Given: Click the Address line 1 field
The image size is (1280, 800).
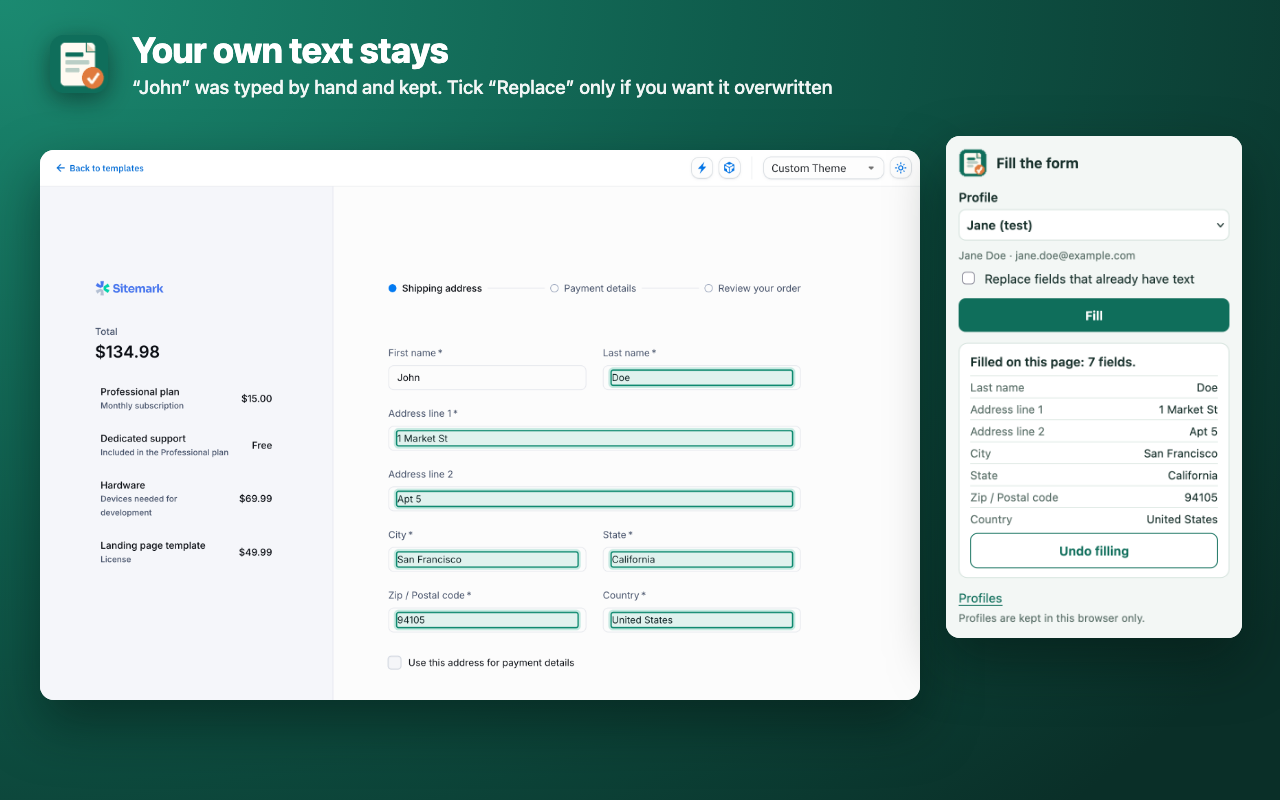Looking at the screenshot, I should (x=594, y=438).
